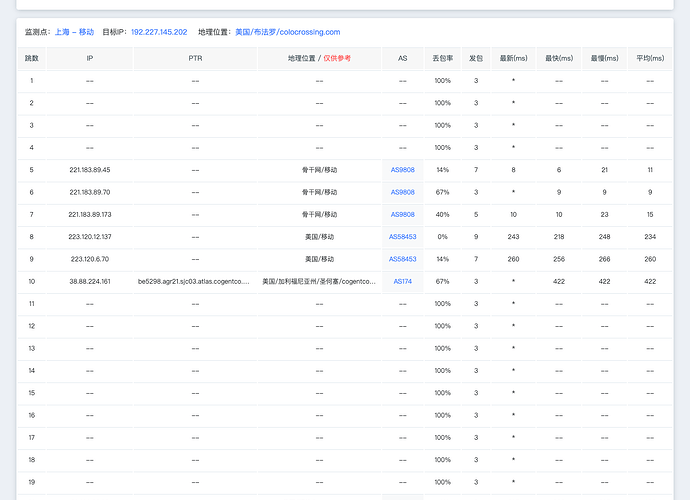
Task: Click the 跳数 column header
Action: click(x=32, y=59)
